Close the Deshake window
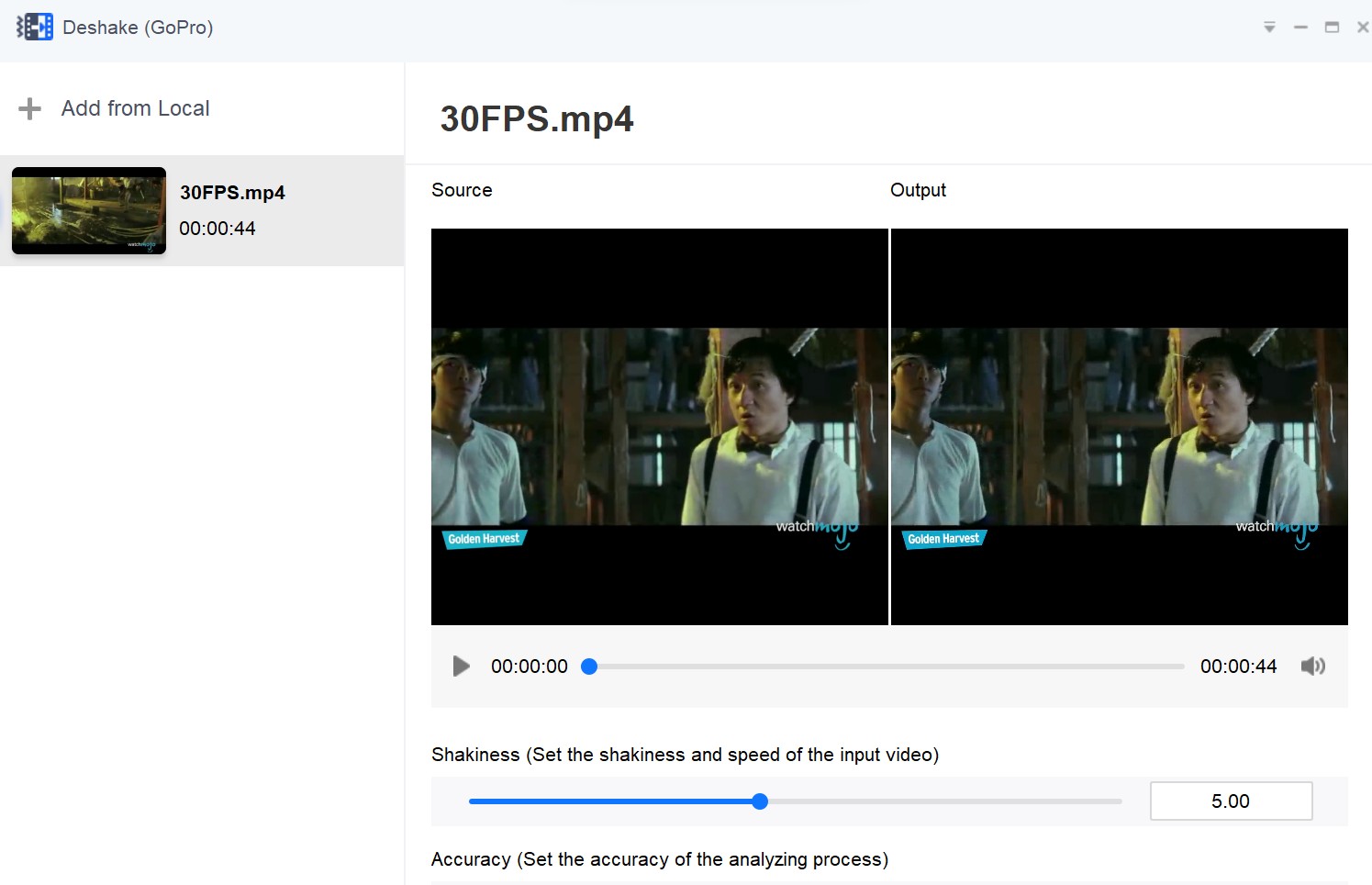Screen dimensions: 1372x885 [1363, 28]
